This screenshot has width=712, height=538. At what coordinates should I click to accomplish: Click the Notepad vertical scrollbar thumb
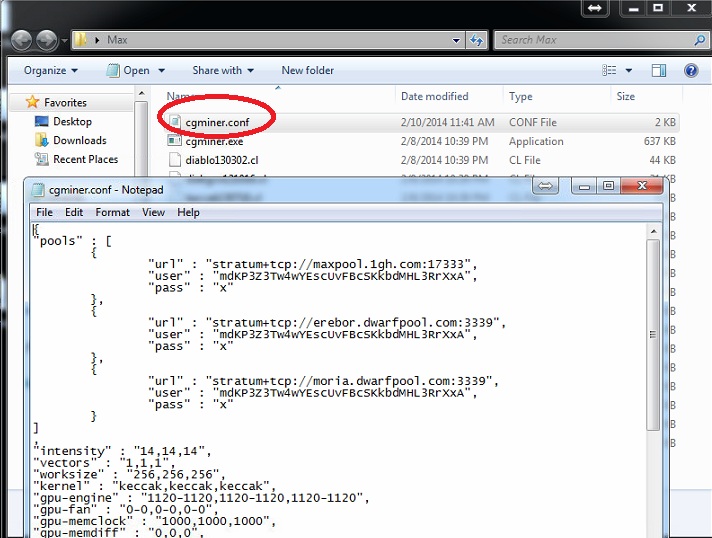[653, 335]
